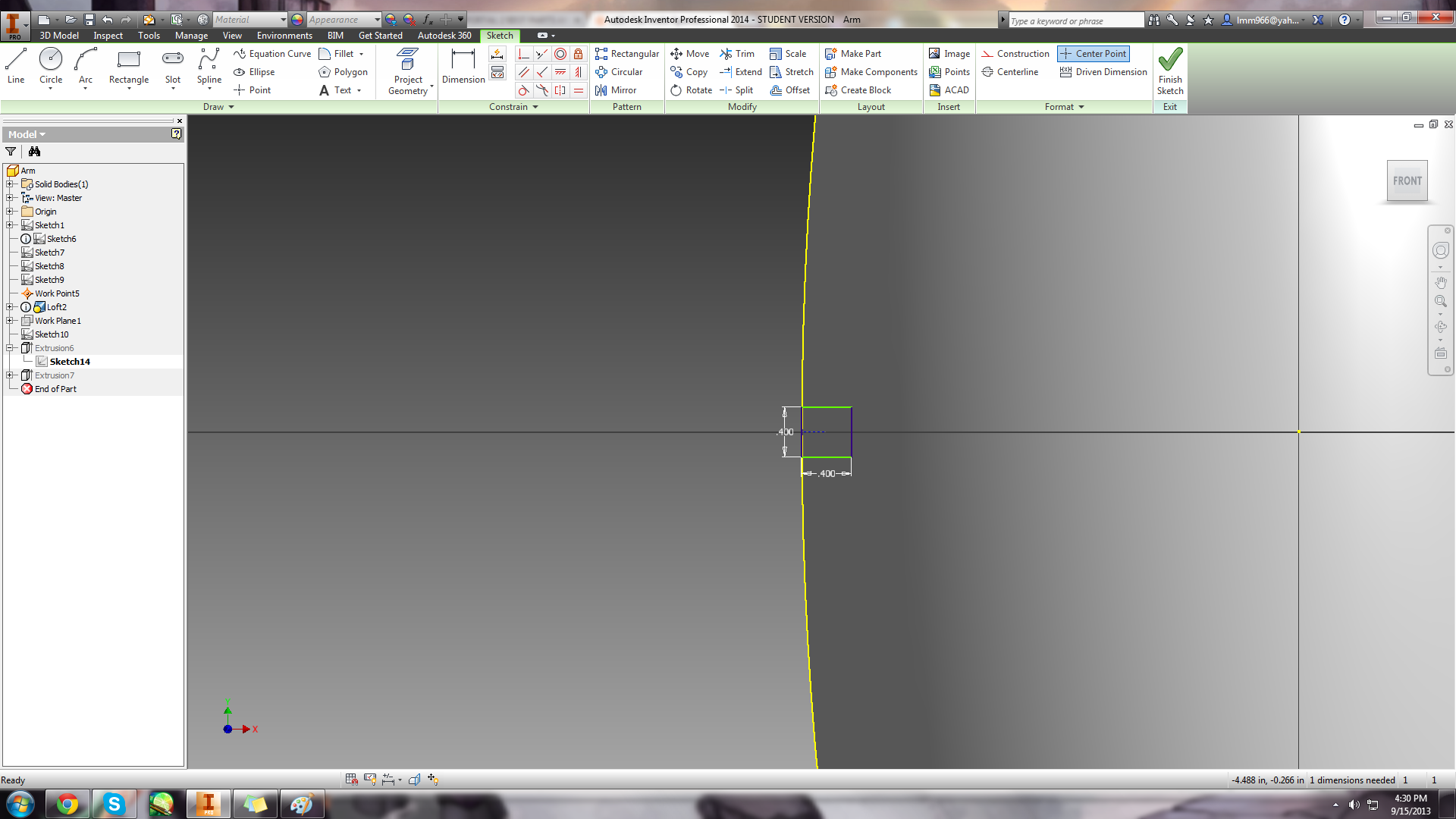Click the Save icon in quick access toolbar
Viewport: 1456px width, 819px height.
click(x=89, y=20)
